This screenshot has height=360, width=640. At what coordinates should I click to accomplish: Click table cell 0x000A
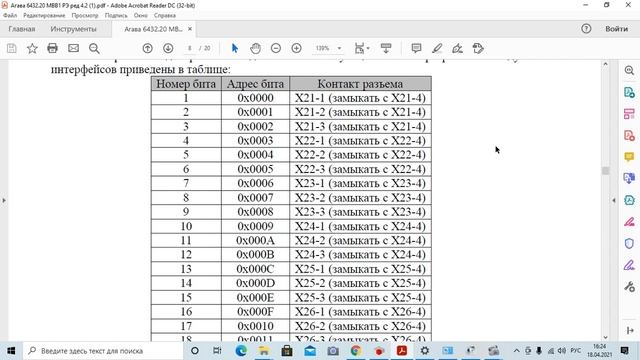click(x=255, y=240)
